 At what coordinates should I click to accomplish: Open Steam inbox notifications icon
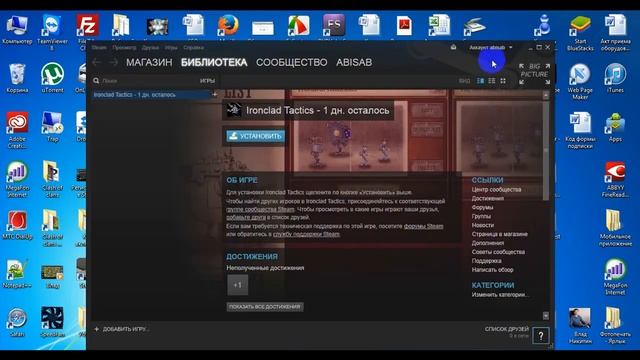pyautogui.click(x=453, y=47)
